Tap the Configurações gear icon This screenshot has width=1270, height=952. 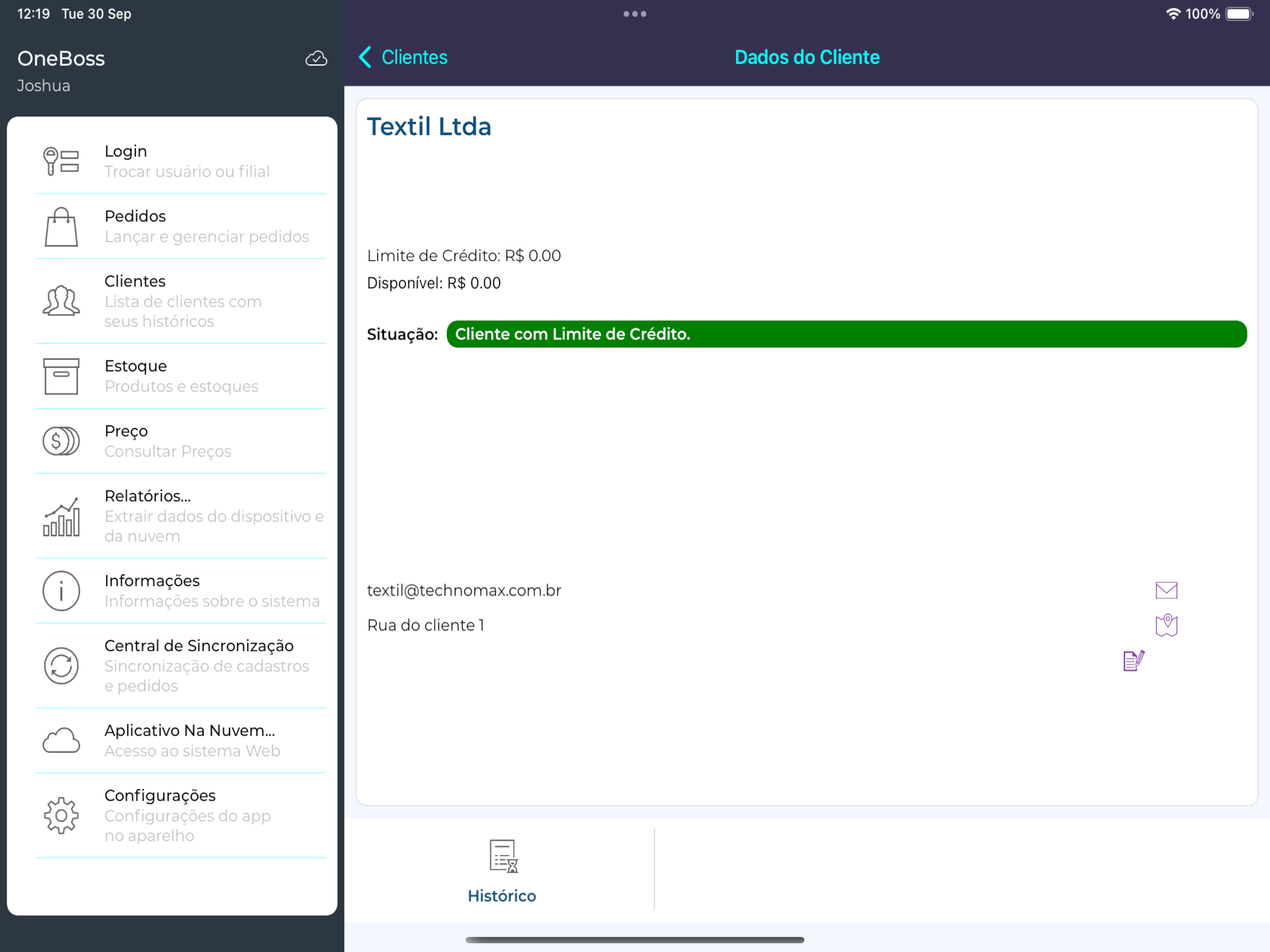coord(61,815)
